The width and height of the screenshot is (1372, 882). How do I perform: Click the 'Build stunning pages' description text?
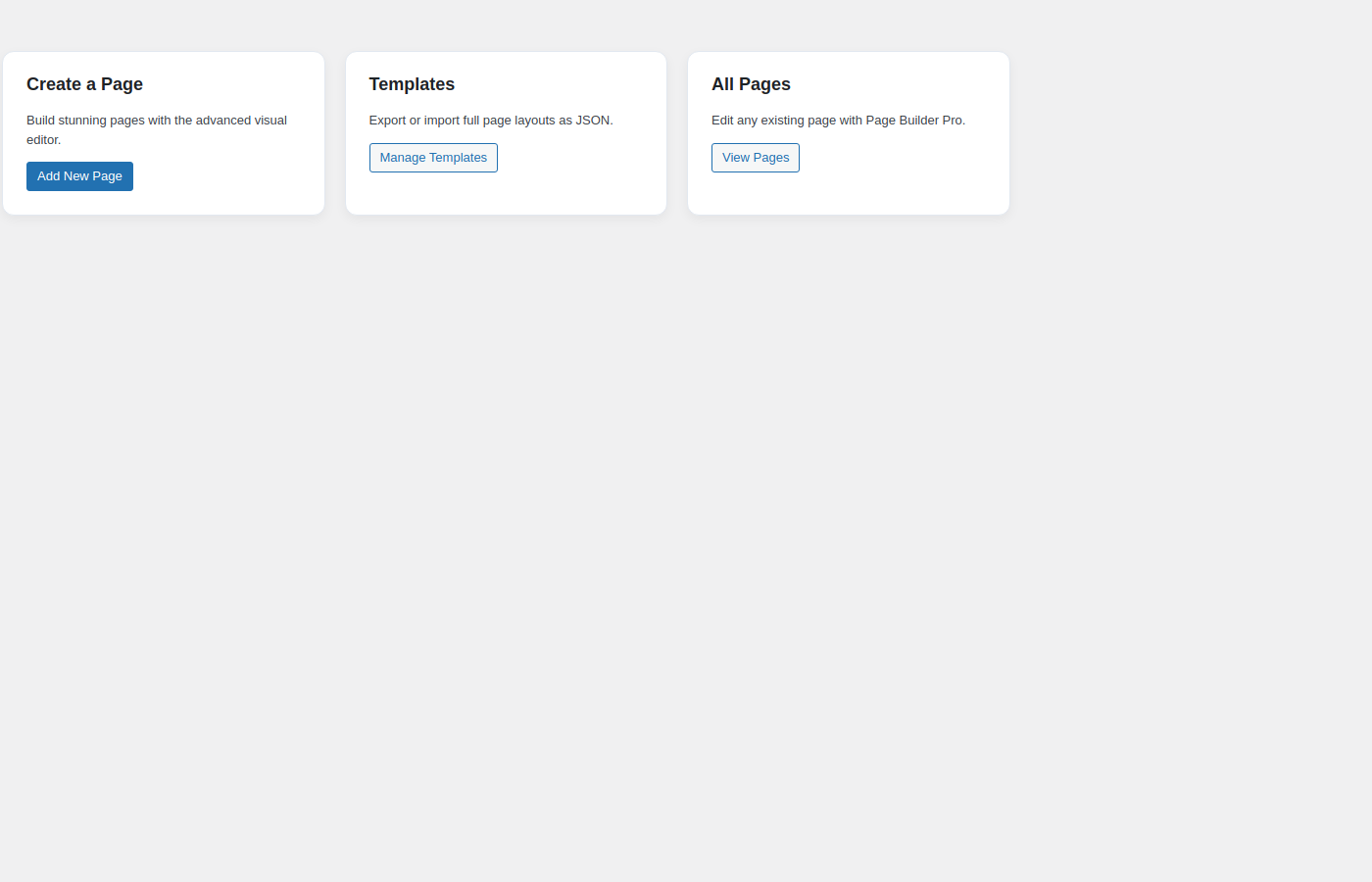coord(157,129)
